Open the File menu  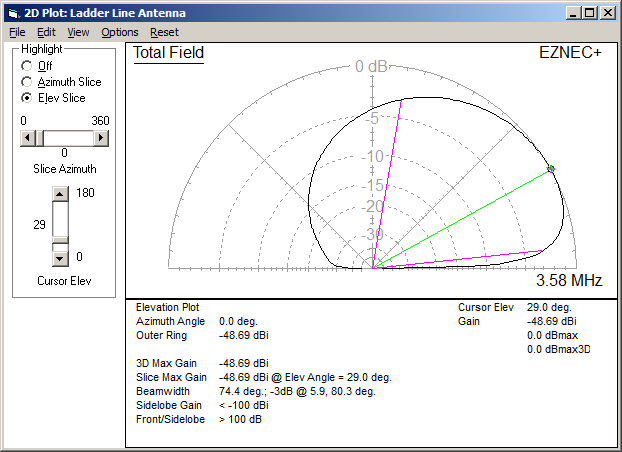point(17,32)
